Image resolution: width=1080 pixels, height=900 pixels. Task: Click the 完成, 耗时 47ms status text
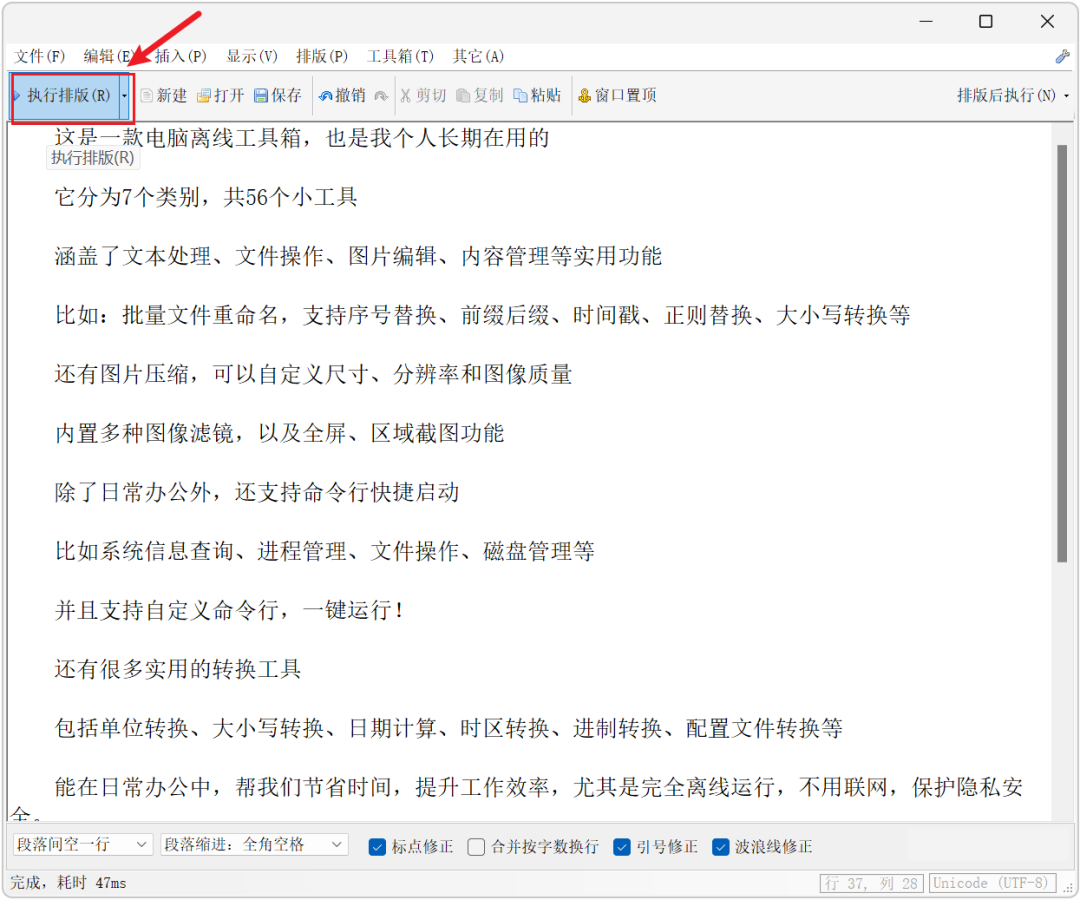pos(68,883)
